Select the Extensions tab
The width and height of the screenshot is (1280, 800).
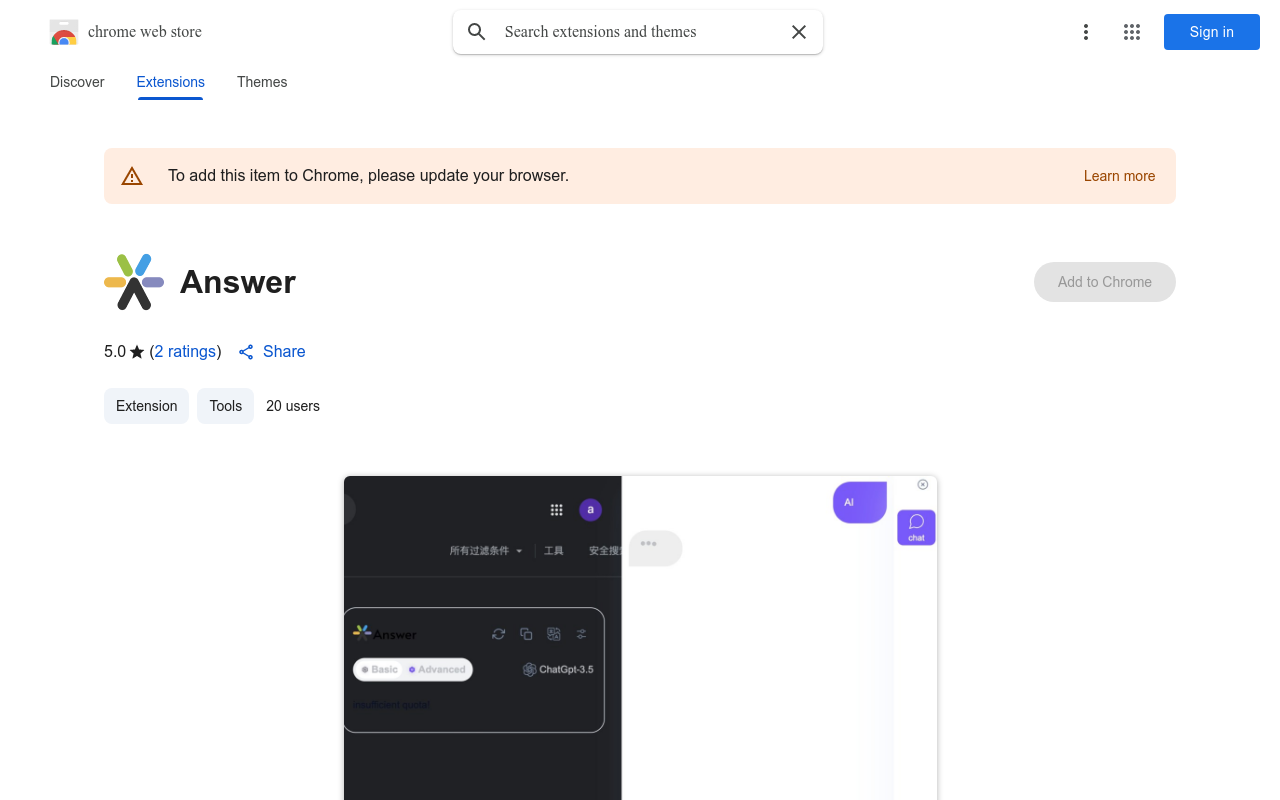pyautogui.click(x=170, y=82)
